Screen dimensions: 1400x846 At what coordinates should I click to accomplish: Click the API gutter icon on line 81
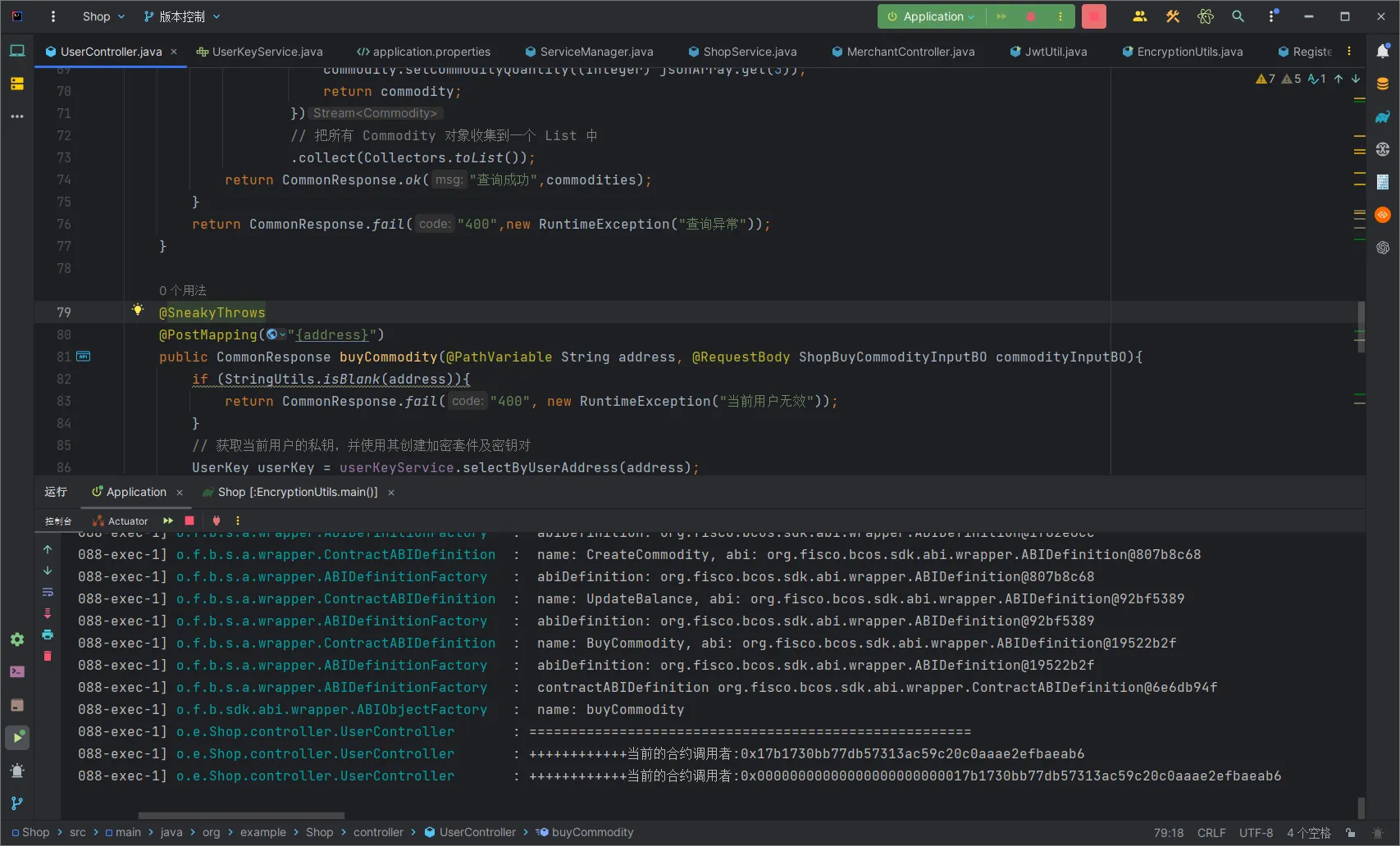pos(83,357)
